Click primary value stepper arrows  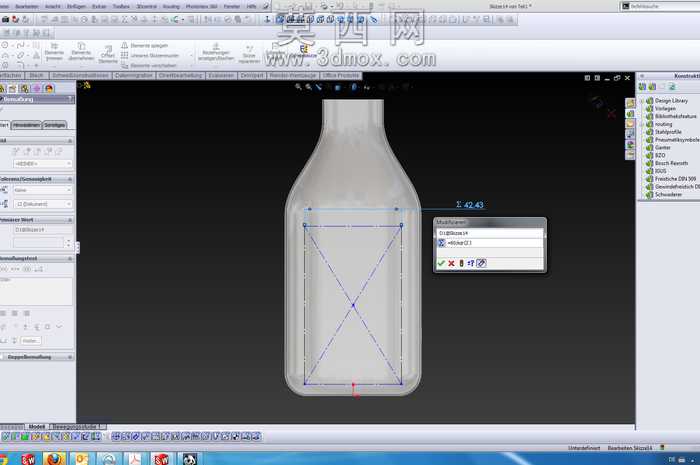pos(68,243)
